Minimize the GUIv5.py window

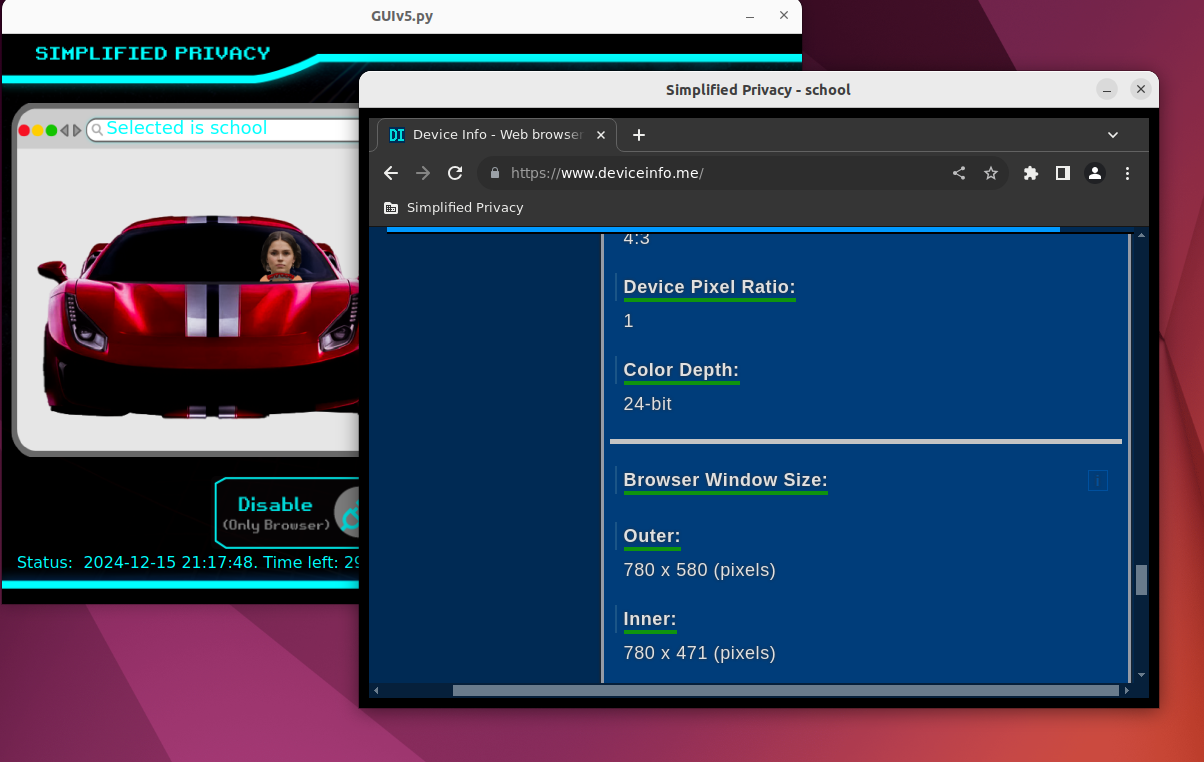coord(751,16)
